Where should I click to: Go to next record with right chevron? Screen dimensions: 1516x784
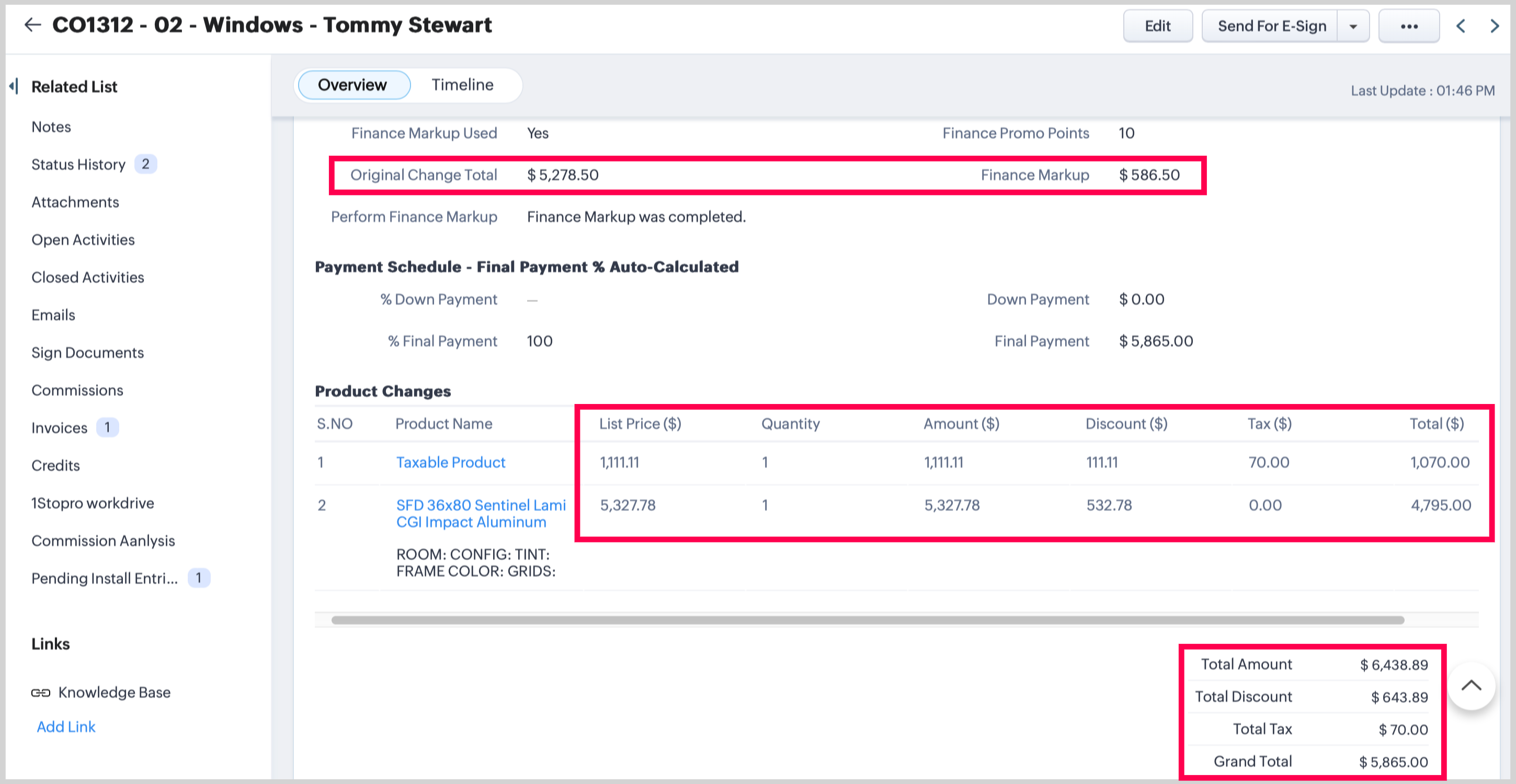[x=1494, y=26]
